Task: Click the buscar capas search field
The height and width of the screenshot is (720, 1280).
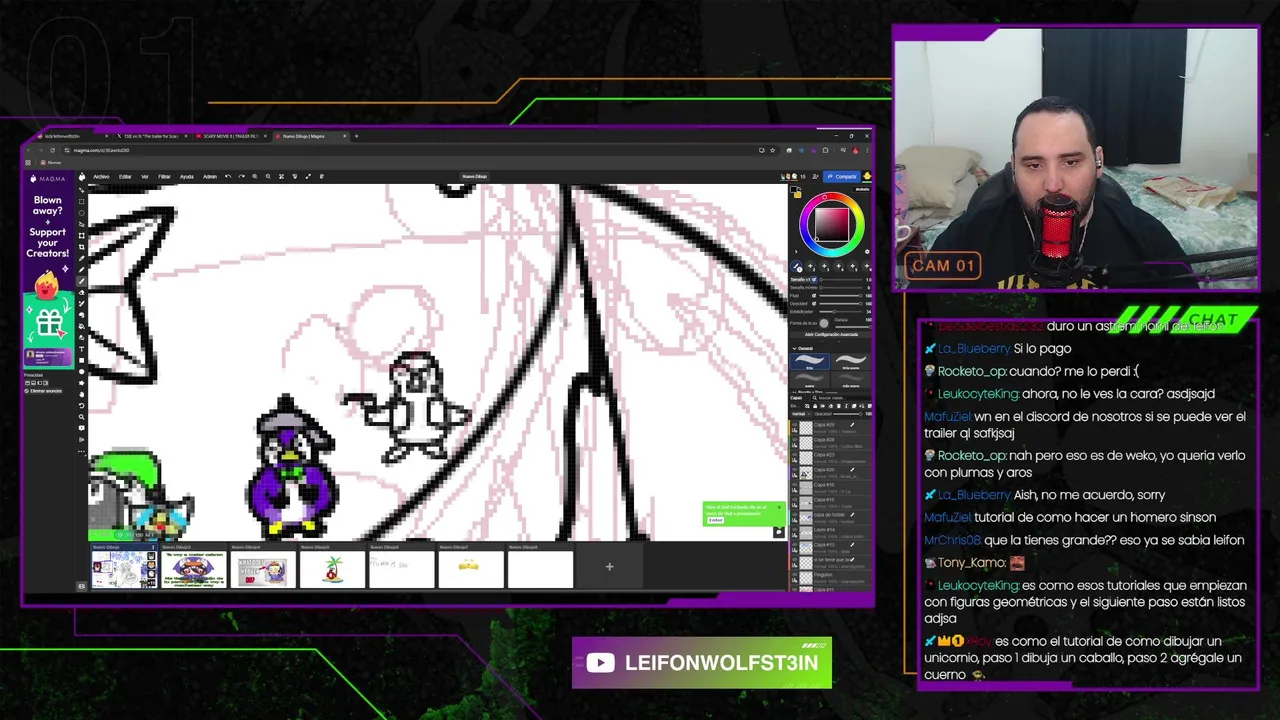Action: 840,398
